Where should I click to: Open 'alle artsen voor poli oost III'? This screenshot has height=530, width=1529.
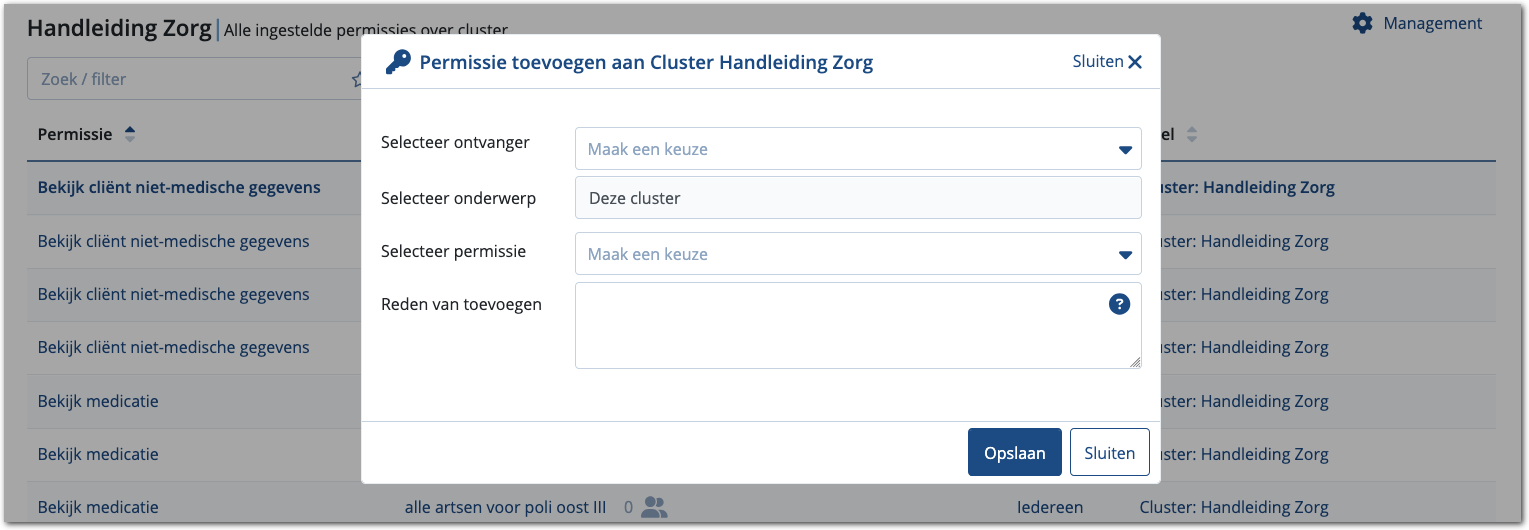[505, 507]
